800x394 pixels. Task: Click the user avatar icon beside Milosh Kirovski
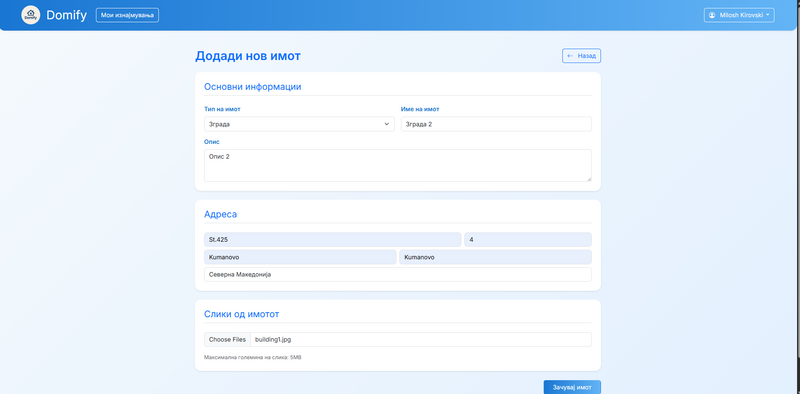[712, 15]
